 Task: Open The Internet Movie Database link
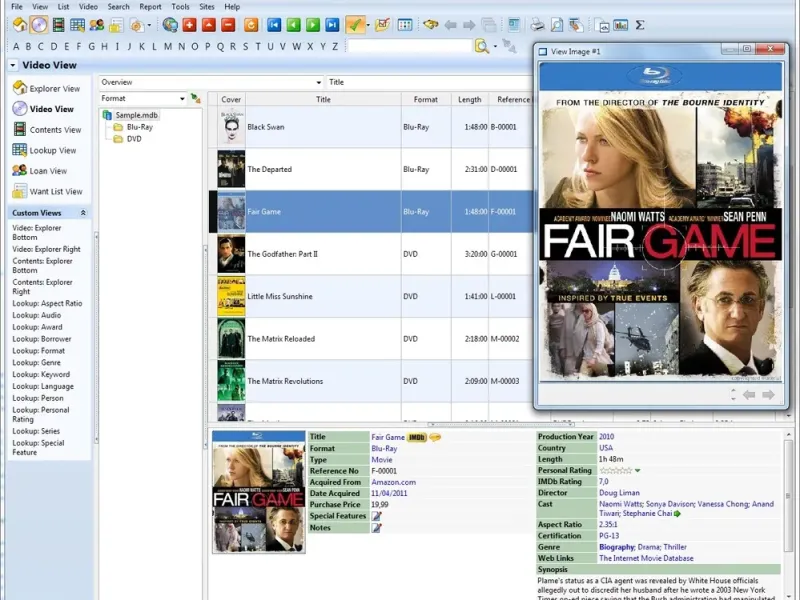(646, 558)
